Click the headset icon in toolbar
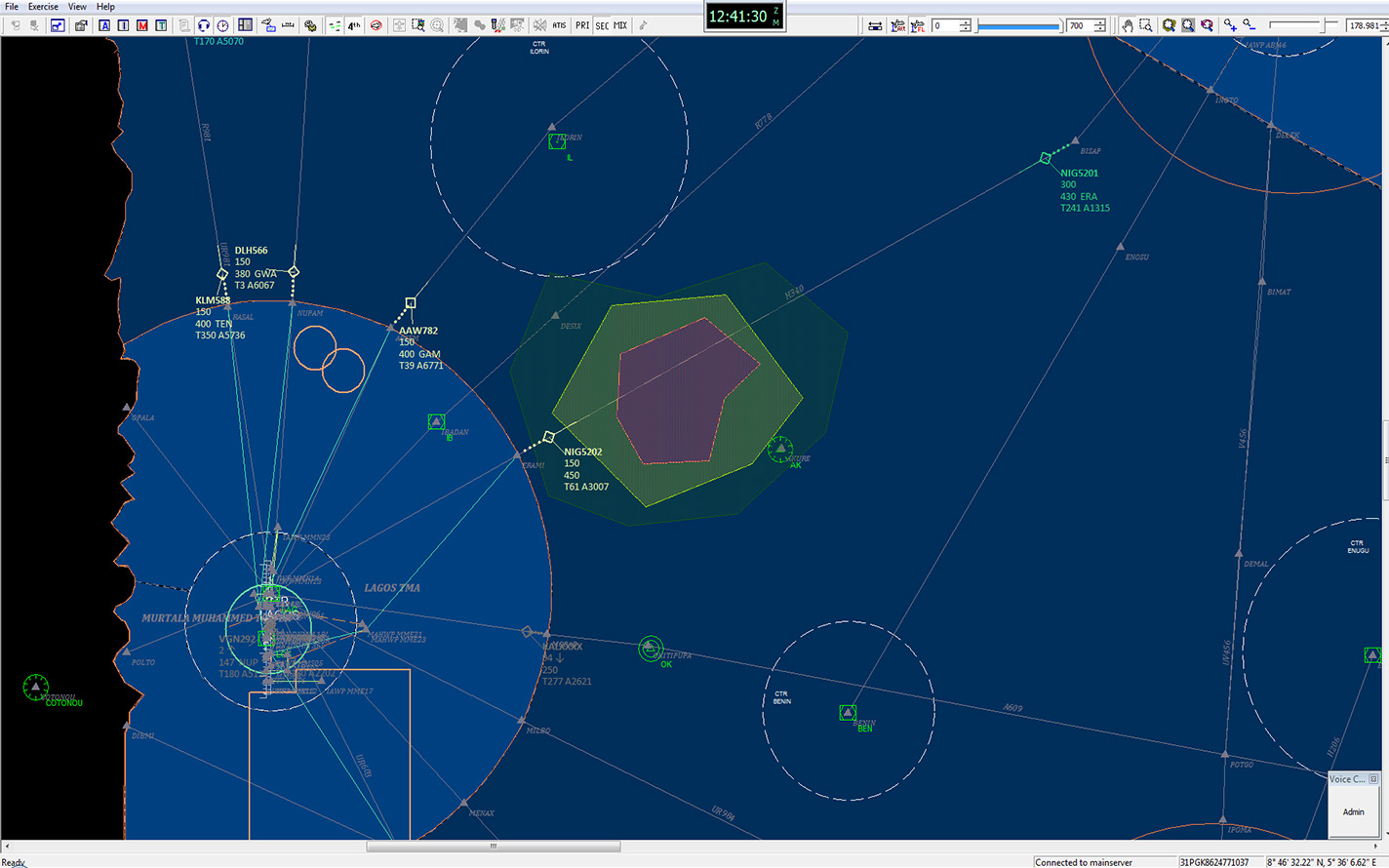 pyautogui.click(x=204, y=25)
